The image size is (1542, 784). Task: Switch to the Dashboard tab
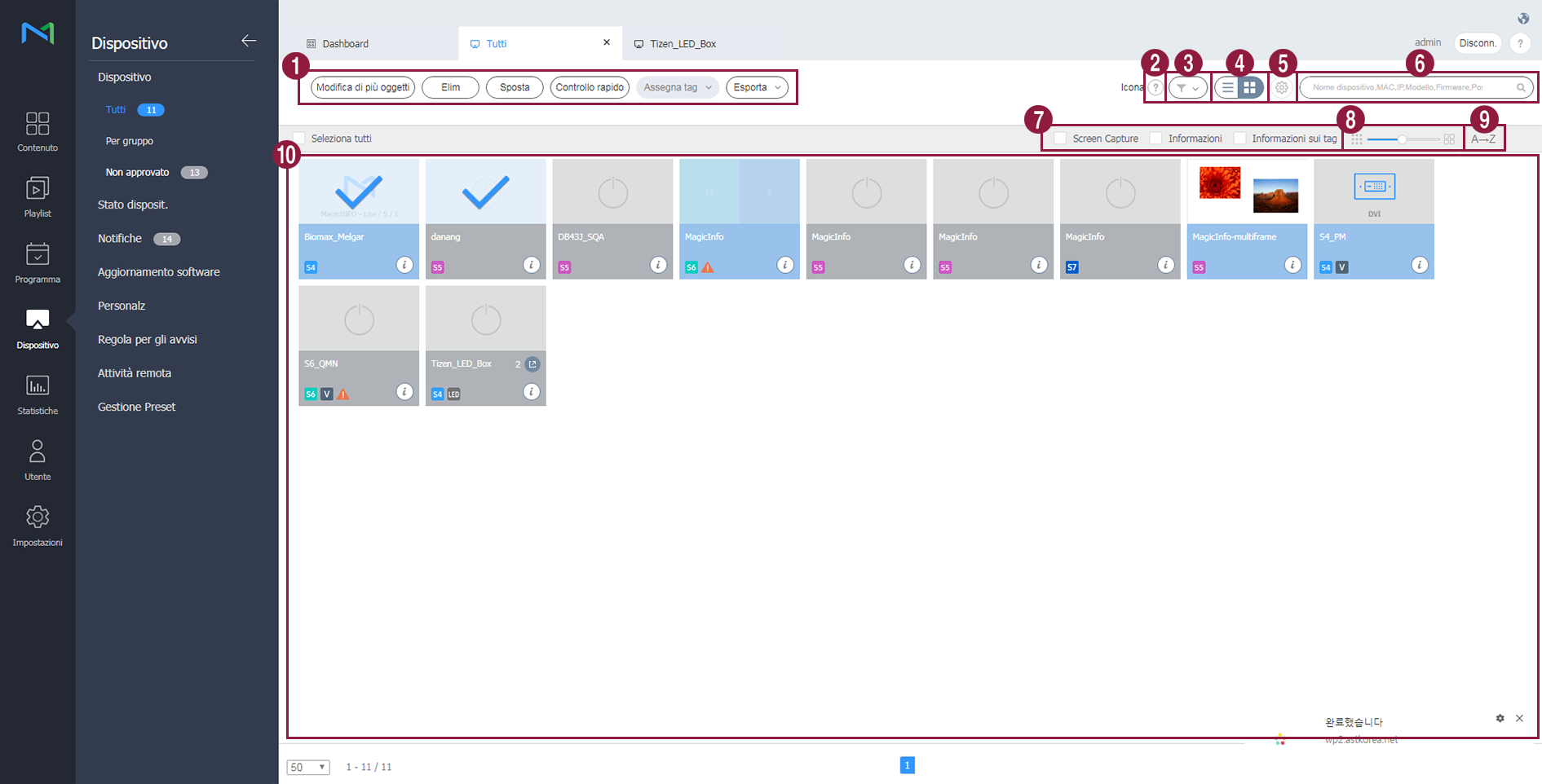pyautogui.click(x=346, y=44)
